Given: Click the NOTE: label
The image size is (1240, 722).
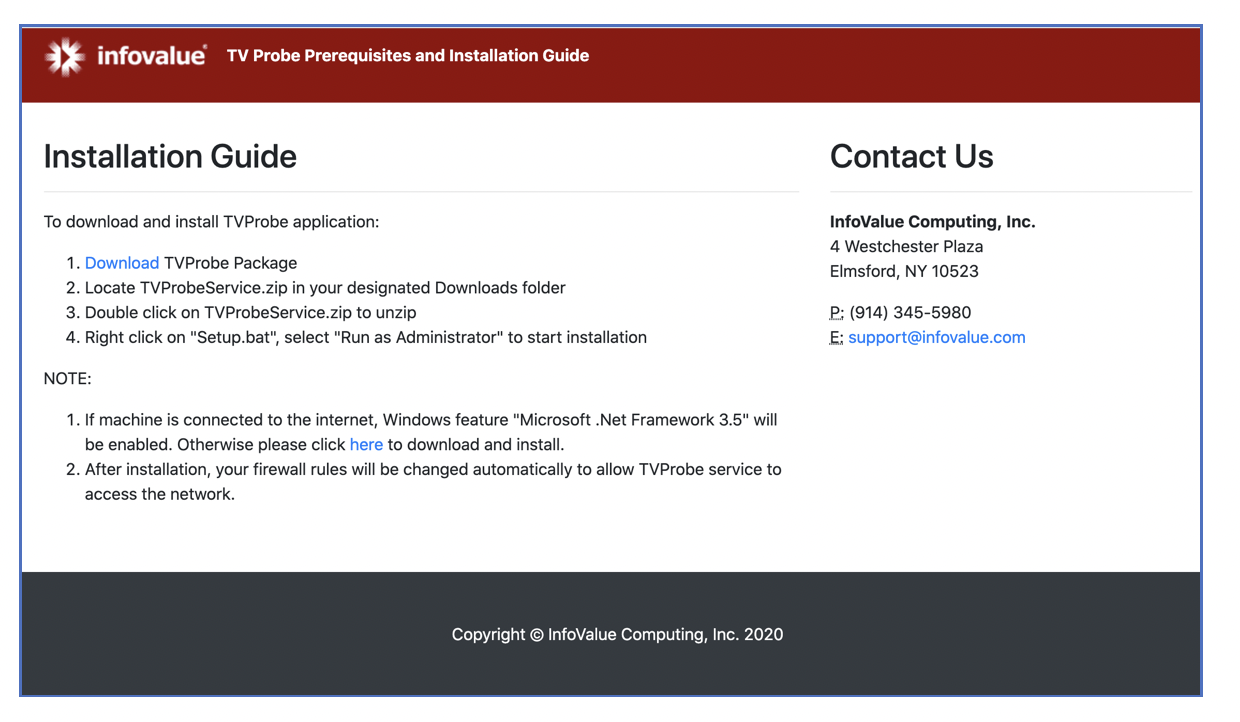Looking at the screenshot, I should 68,379.
